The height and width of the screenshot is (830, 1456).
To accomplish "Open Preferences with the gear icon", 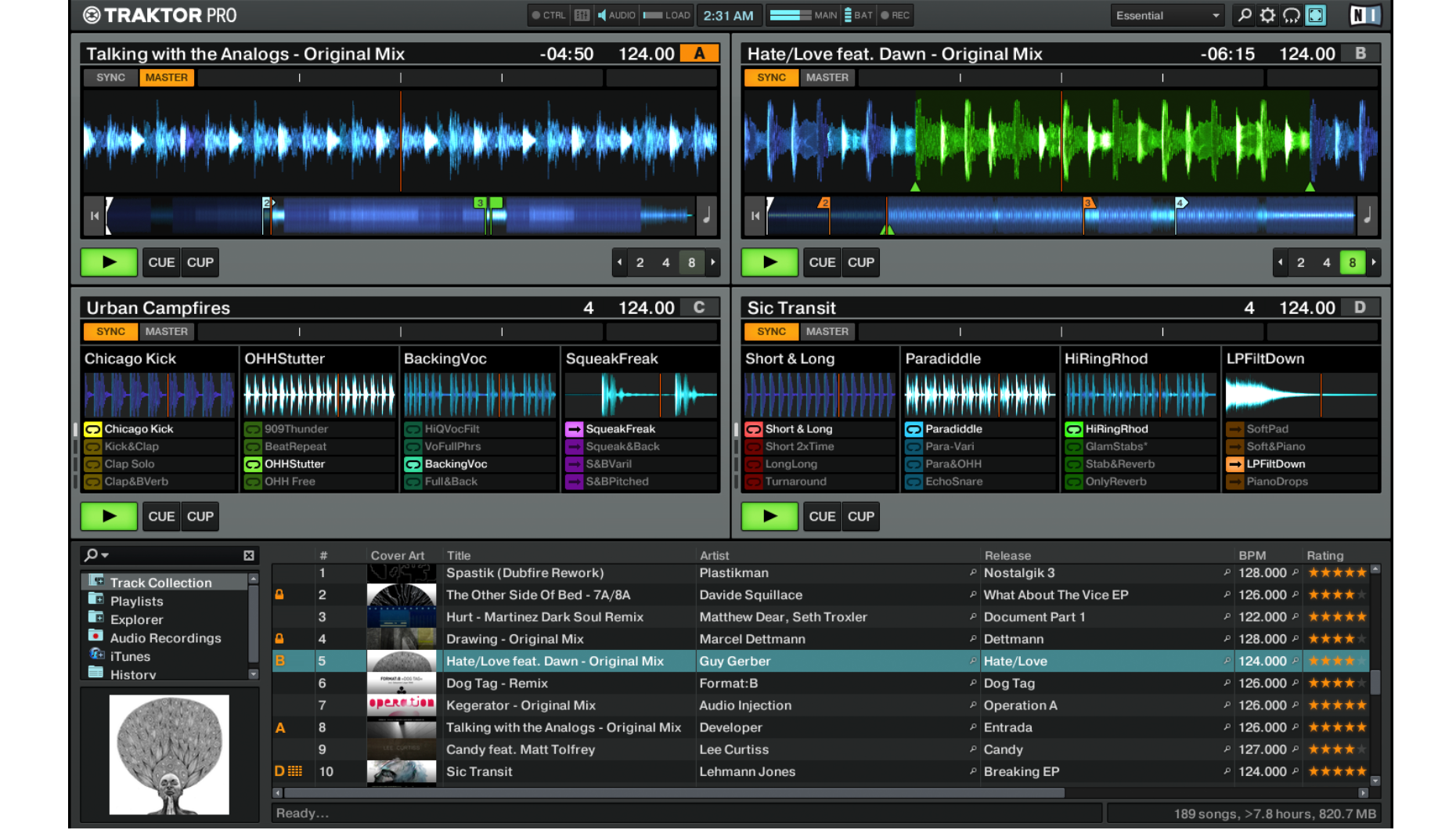I will (1267, 15).
